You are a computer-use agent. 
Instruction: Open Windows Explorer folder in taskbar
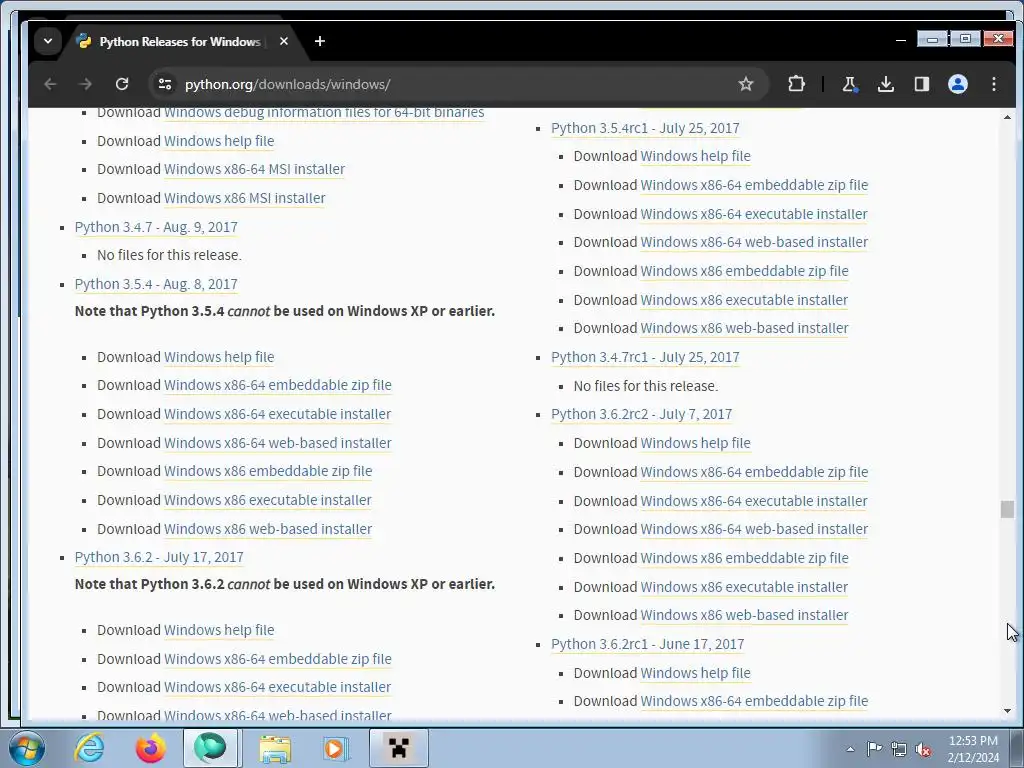tap(275, 748)
